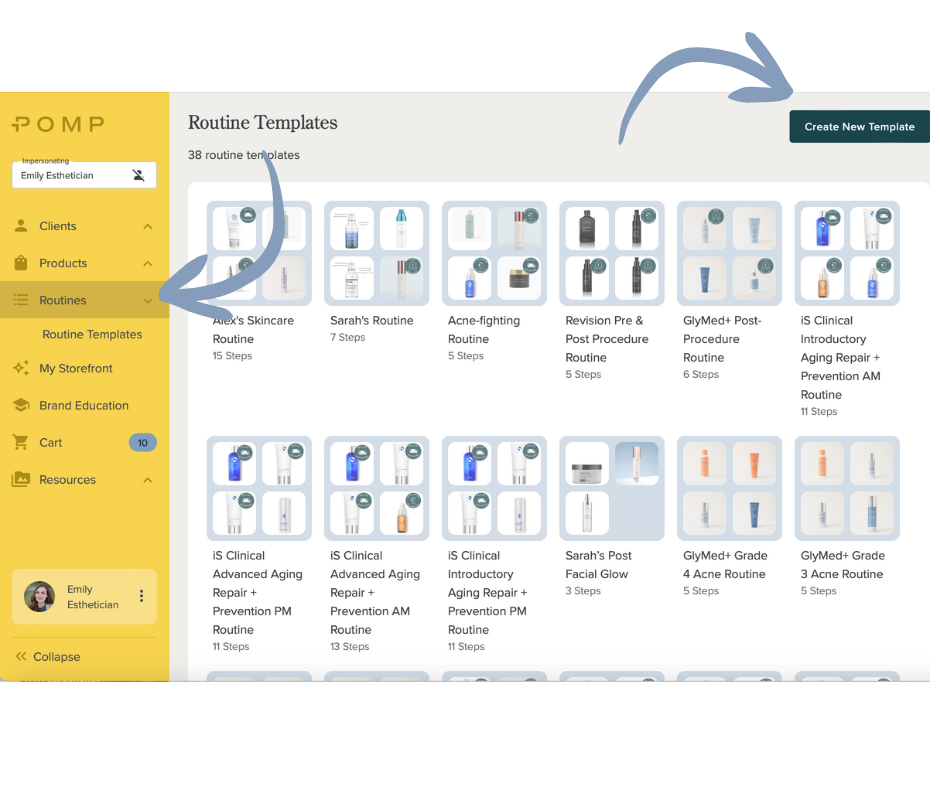940x788 pixels.
Task: Open Emily Esthetician user card
Action: pyautogui.click(x=84, y=597)
